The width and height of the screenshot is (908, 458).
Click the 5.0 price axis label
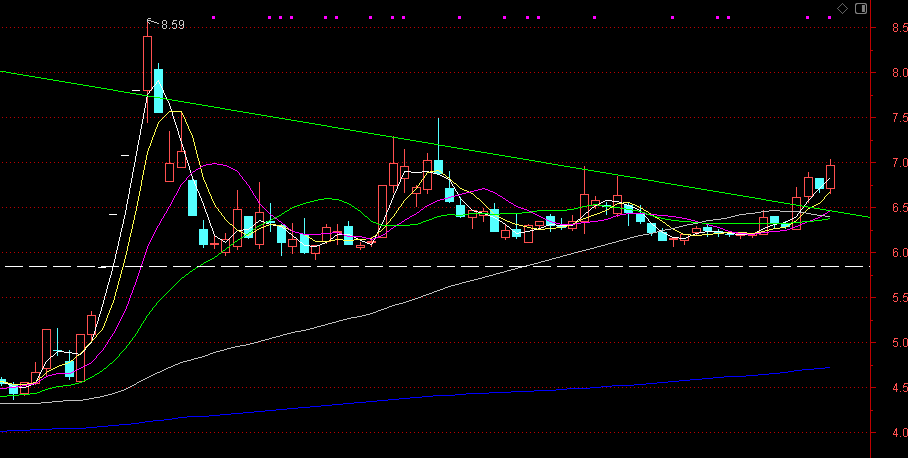pos(899,343)
